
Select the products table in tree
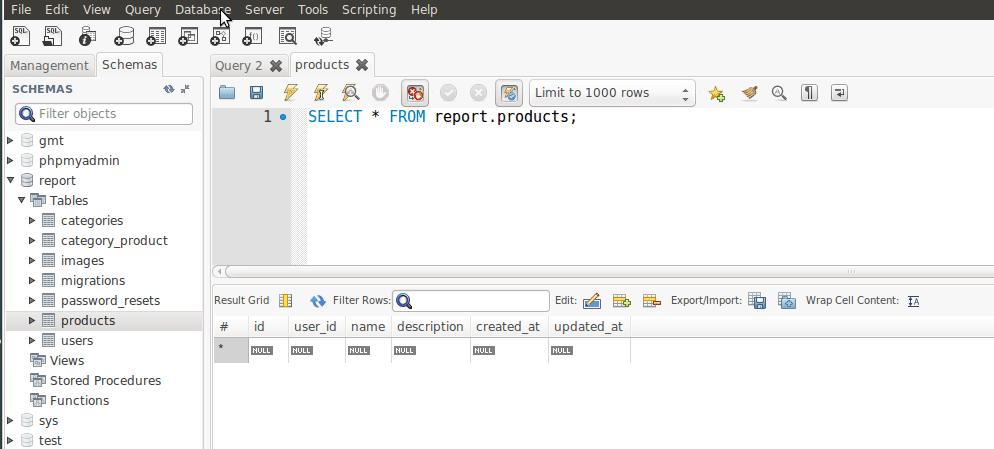(88, 320)
